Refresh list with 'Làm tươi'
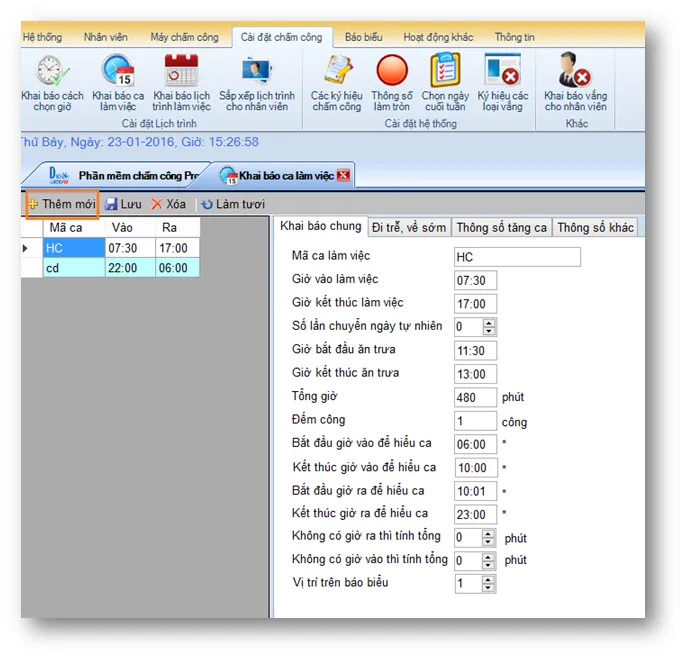Screen dimensions: 687x660 point(232,204)
